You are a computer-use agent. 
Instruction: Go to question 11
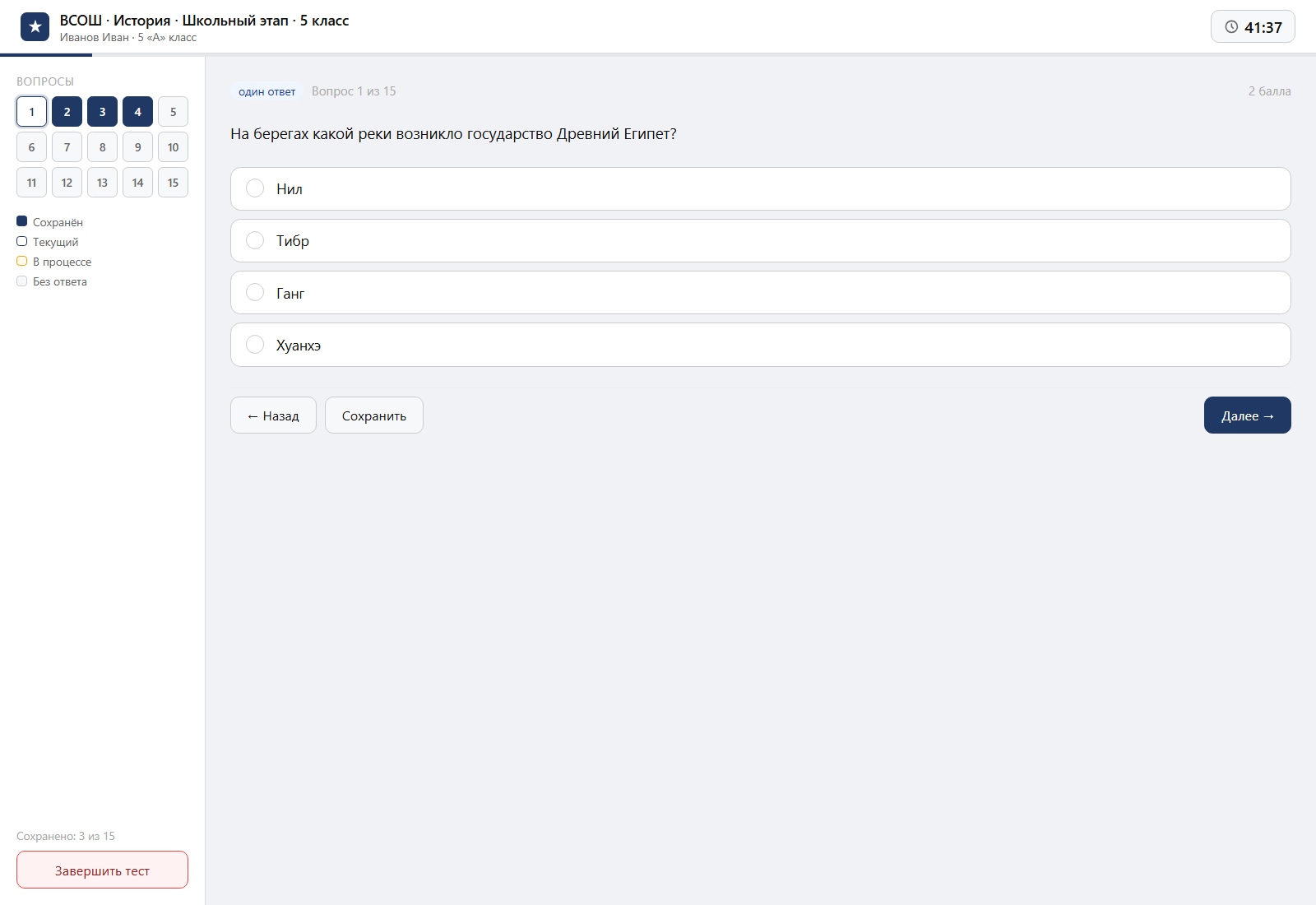pos(31,183)
